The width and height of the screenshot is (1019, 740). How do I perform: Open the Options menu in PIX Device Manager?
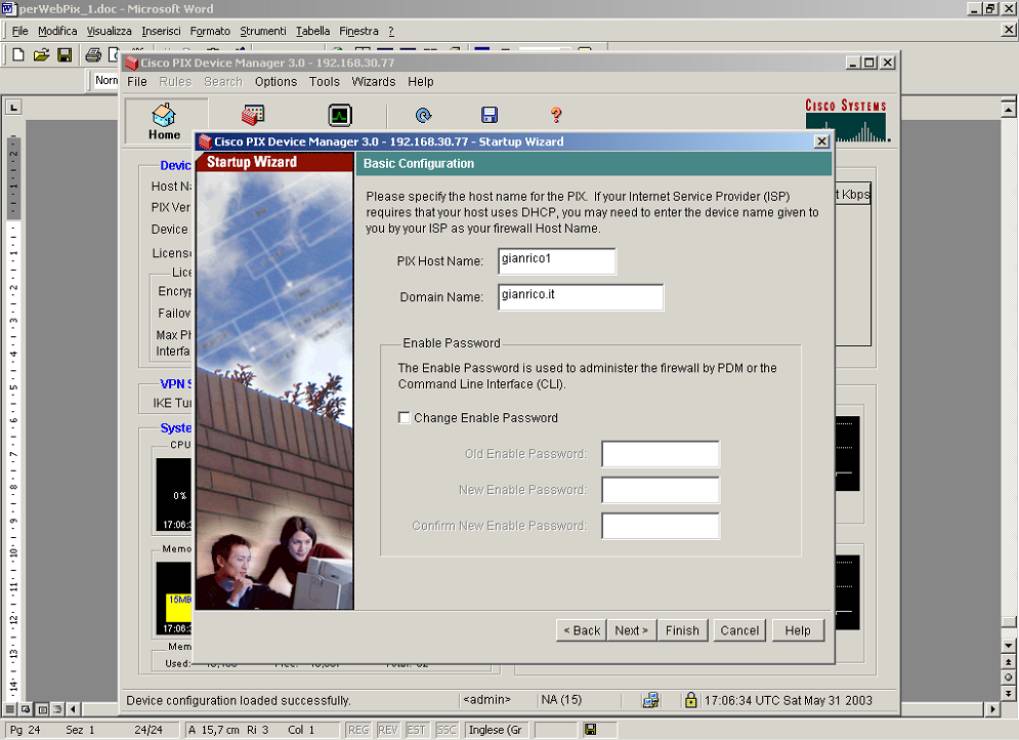tap(276, 82)
